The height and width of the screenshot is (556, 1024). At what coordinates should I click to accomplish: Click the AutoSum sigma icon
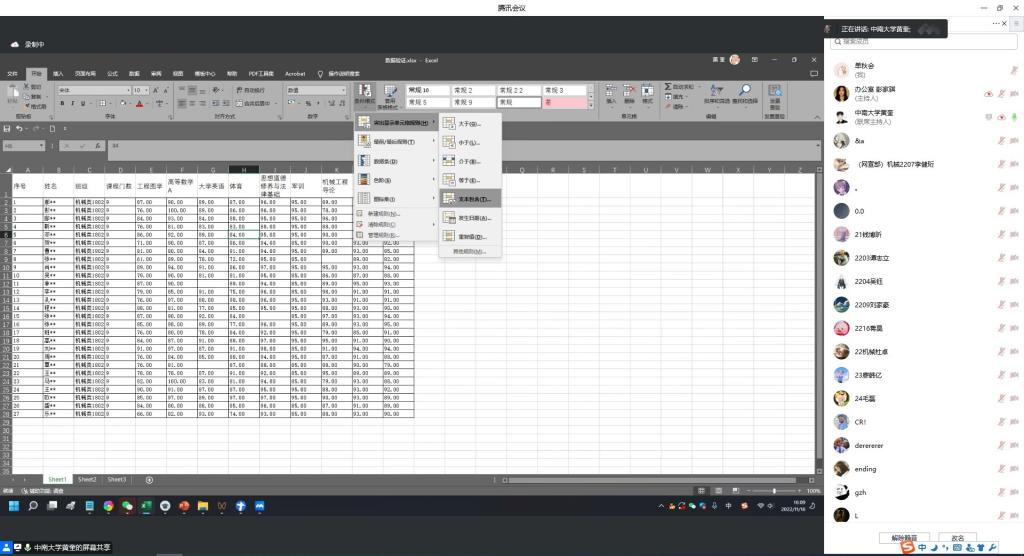coord(667,86)
